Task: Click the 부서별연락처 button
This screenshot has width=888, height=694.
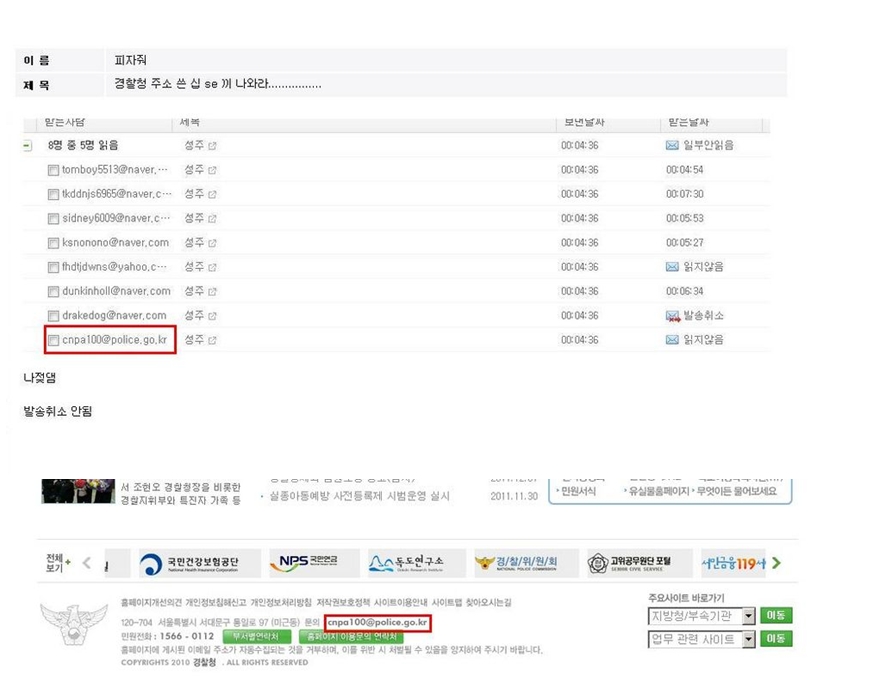Action: 257,637
